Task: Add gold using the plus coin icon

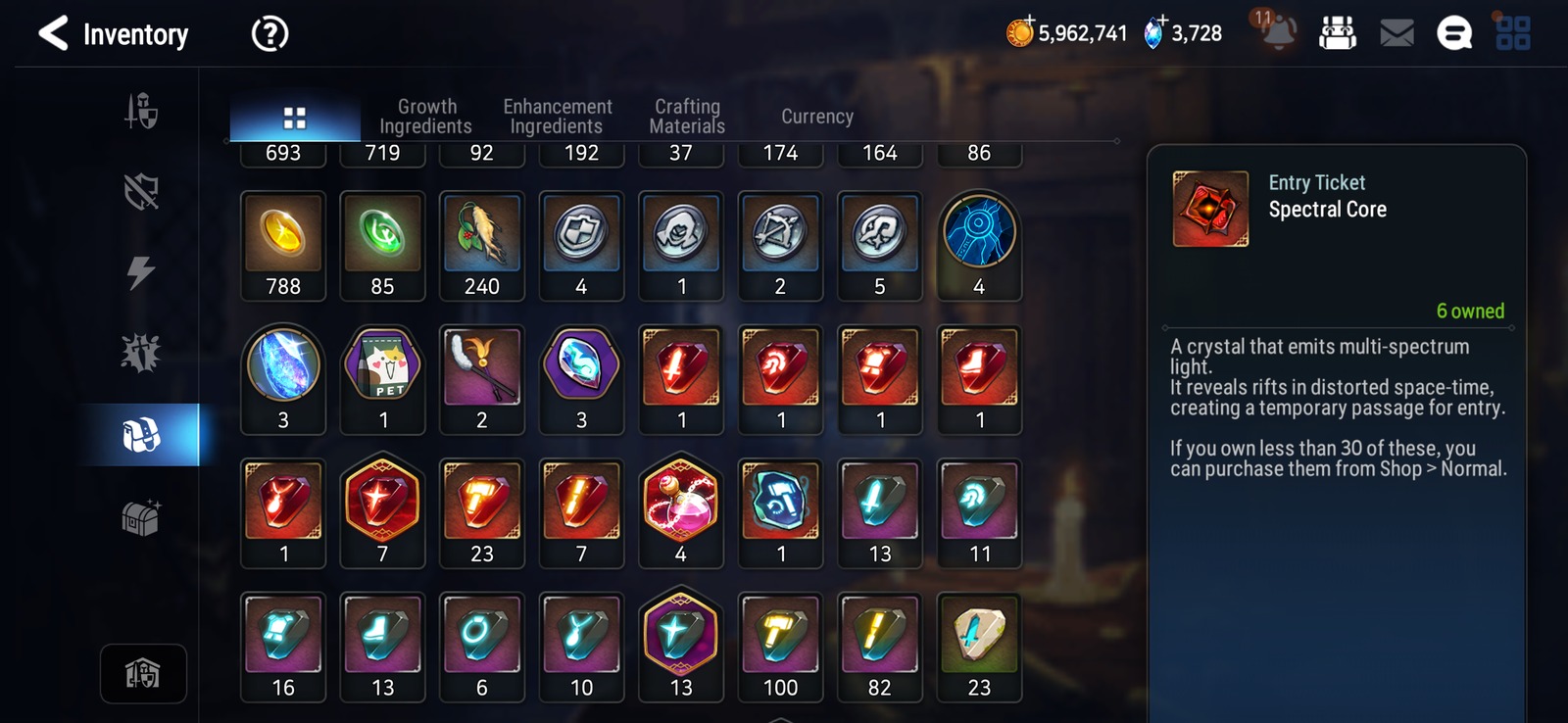Action: coord(1020,32)
